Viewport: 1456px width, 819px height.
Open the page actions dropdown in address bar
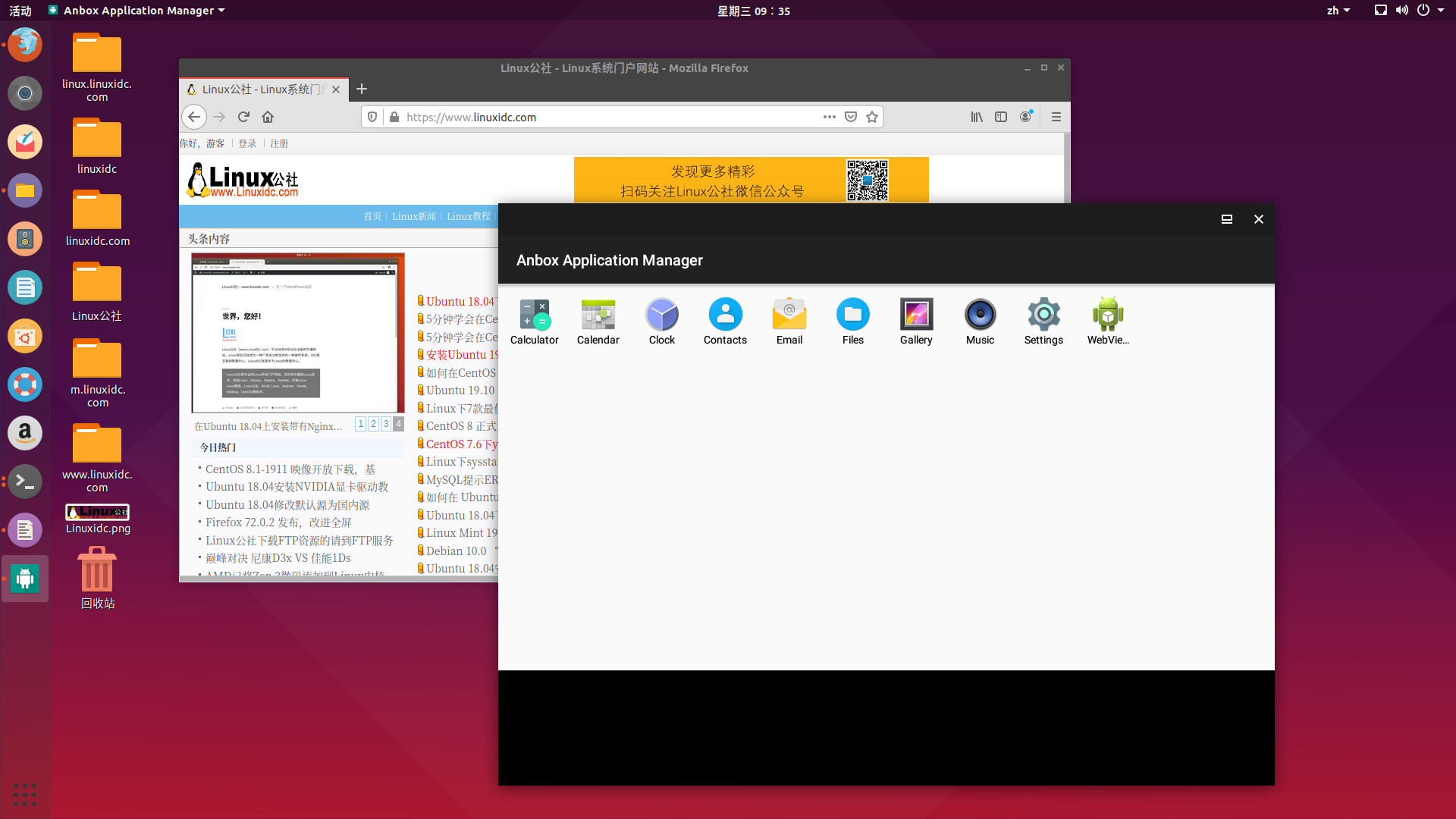point(830,117)
